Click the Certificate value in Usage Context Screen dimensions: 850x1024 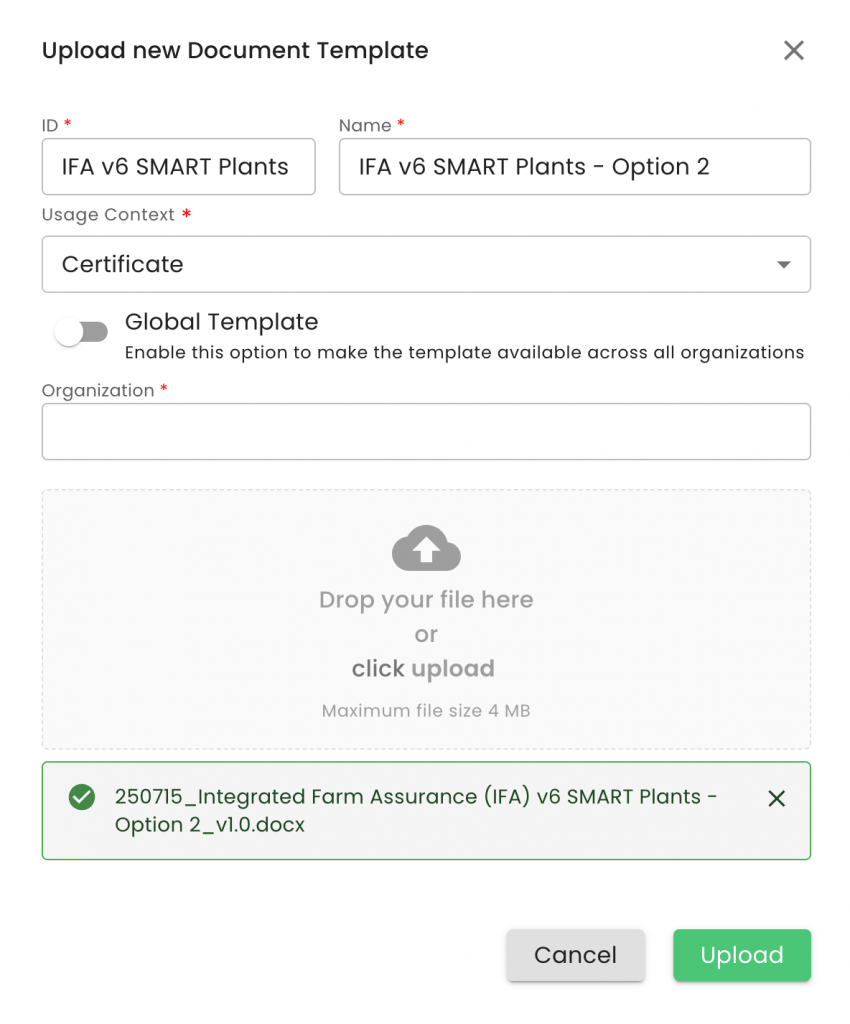(123, 265)
